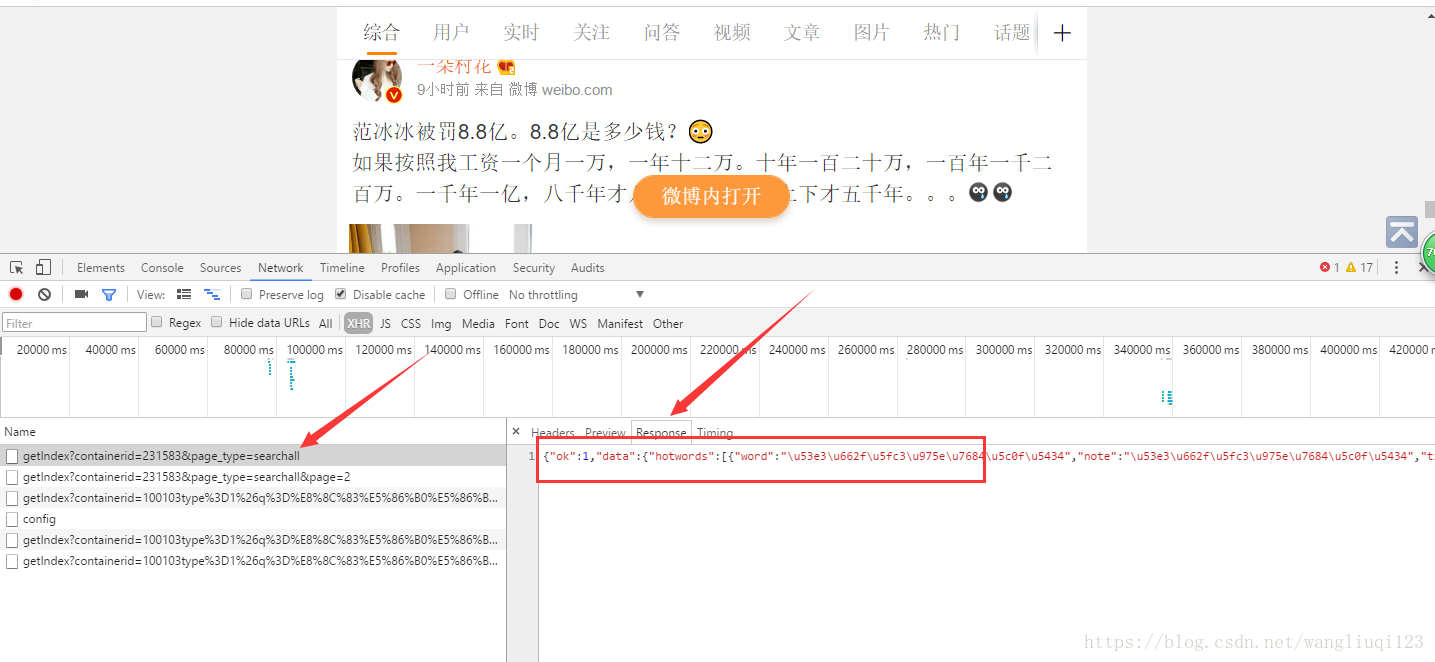Switch to the Sources tab
The height and width of the screenshot is (662, 1435).
click(x=220, y=267)
